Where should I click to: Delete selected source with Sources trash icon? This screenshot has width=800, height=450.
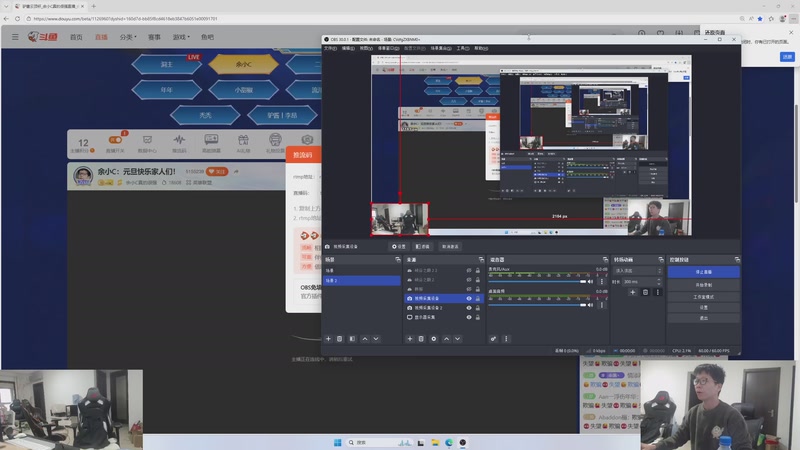421,339
